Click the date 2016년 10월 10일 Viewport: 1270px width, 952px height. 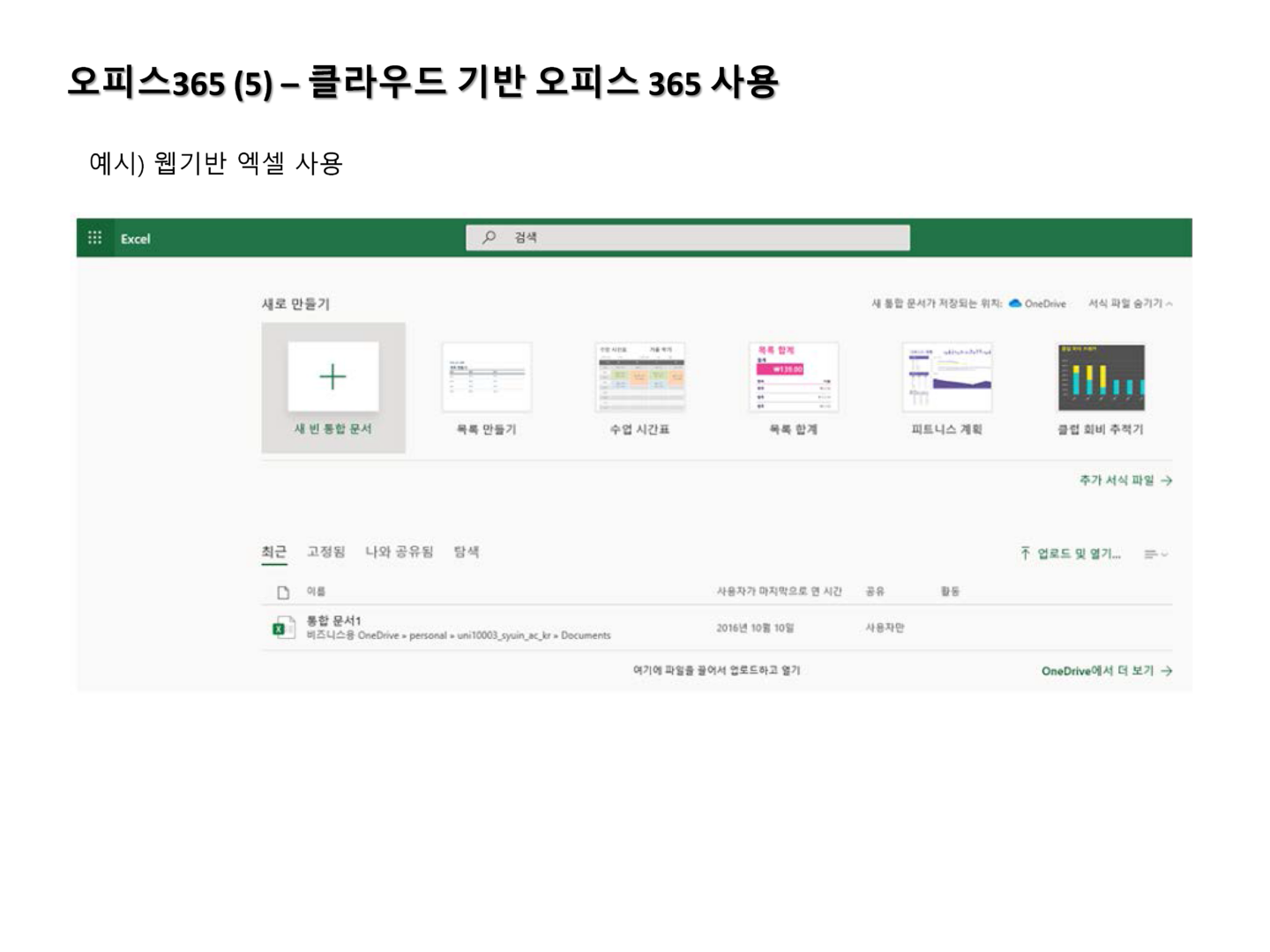coord(755,628)
